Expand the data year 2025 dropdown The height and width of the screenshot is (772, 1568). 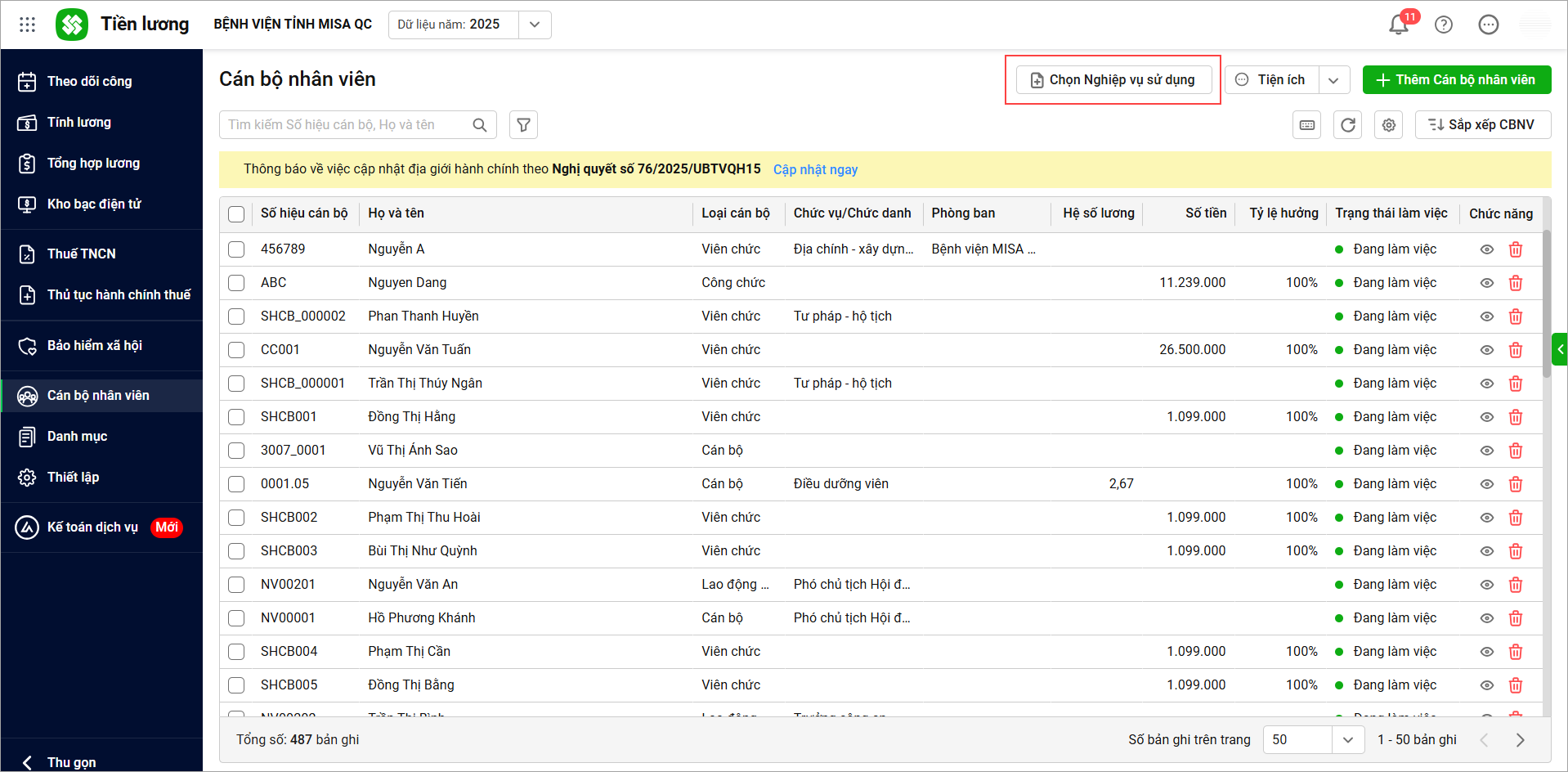click(x=535, y=25)
